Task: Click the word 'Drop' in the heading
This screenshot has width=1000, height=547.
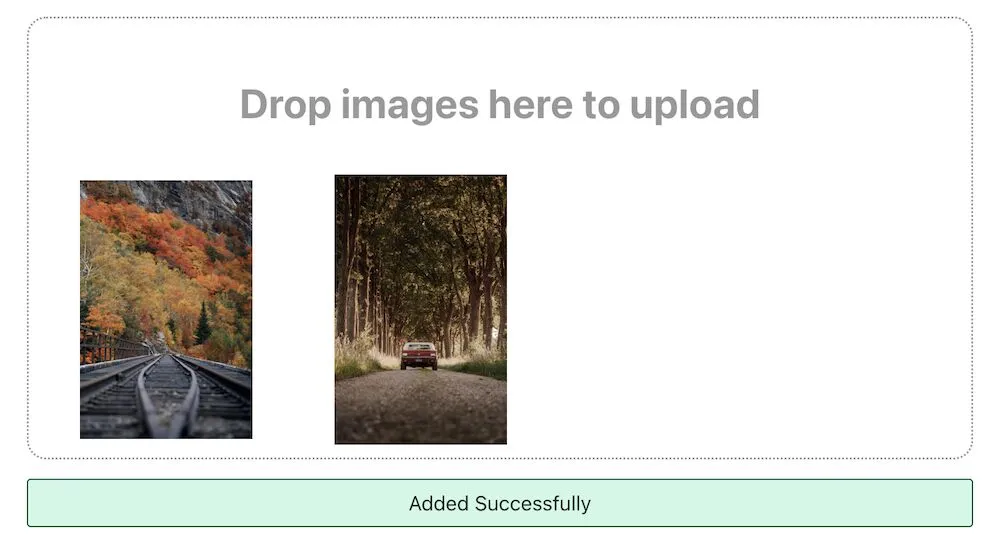Action: tap(285, 105)
